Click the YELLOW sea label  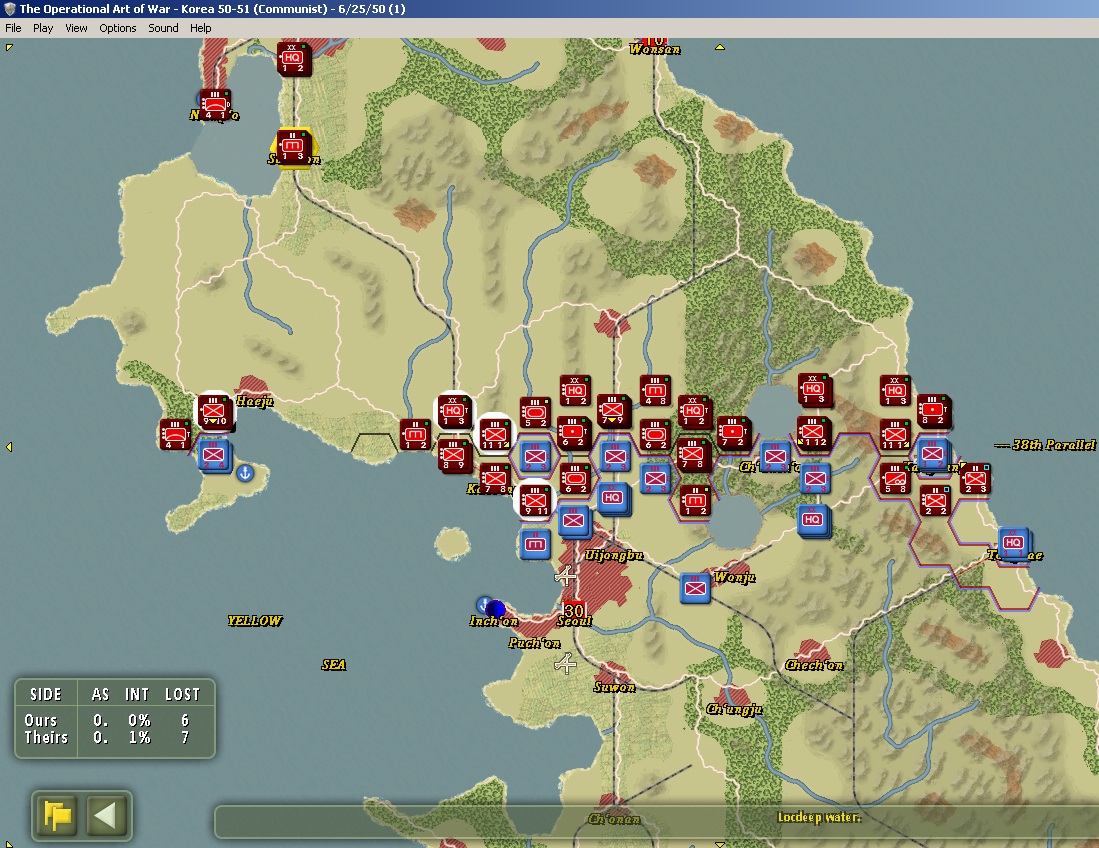[x=254, y=621]
